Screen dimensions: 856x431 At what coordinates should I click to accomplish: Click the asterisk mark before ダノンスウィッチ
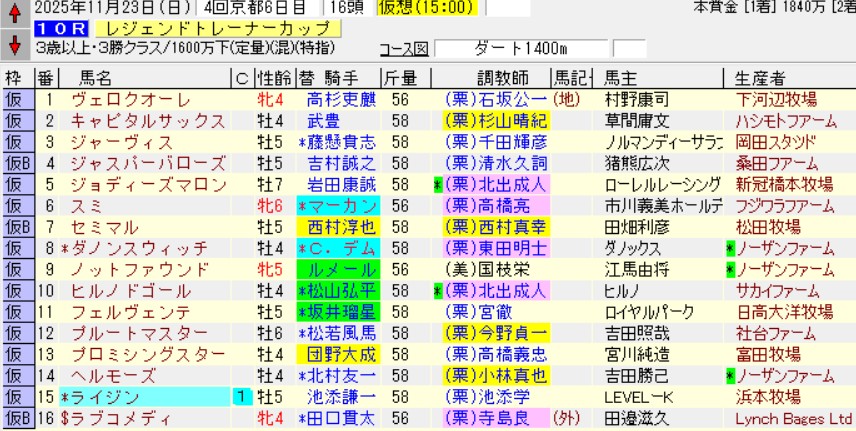[66, 247]
